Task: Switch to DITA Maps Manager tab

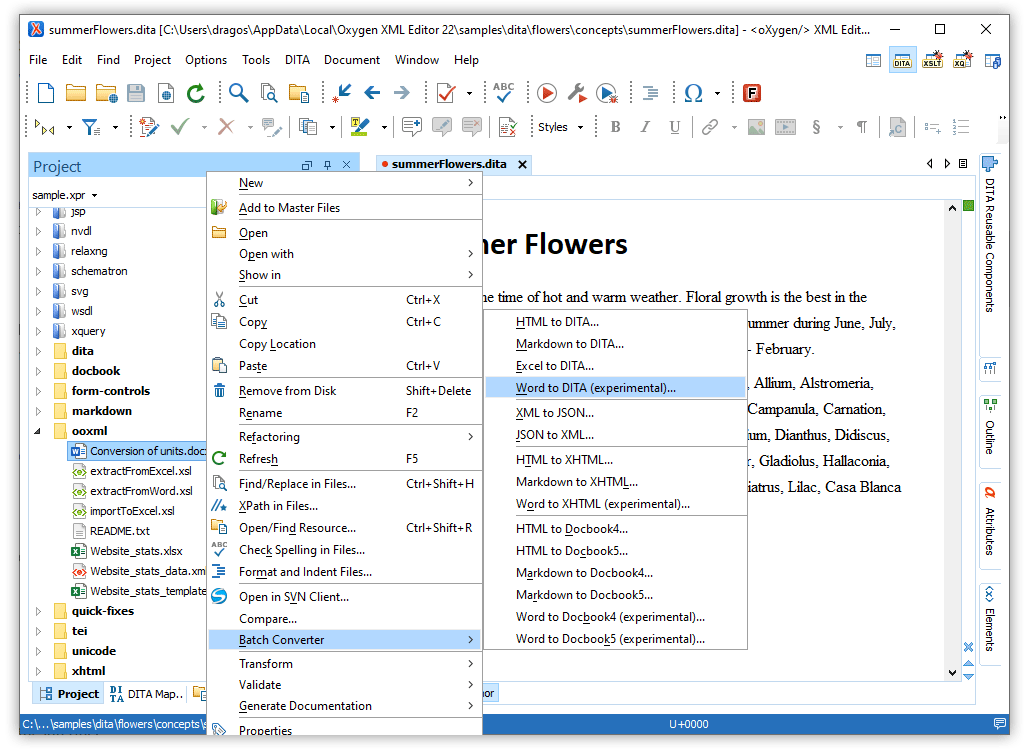Action: (146, 694)
